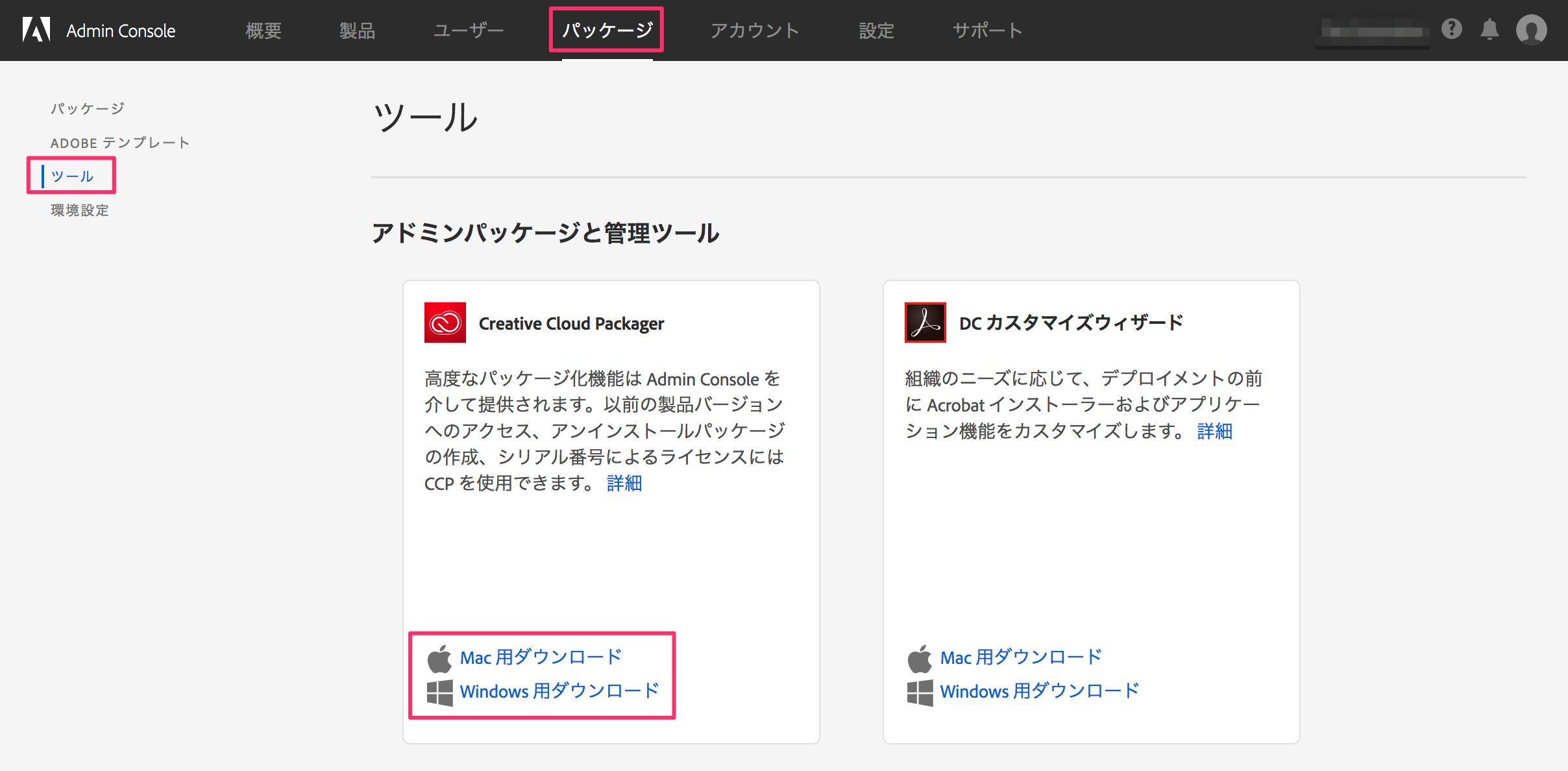Image resolution: width=1568 pixels, height=771 pixels.
Task: Click the Adobe logo icon
Action: (36, 30)
